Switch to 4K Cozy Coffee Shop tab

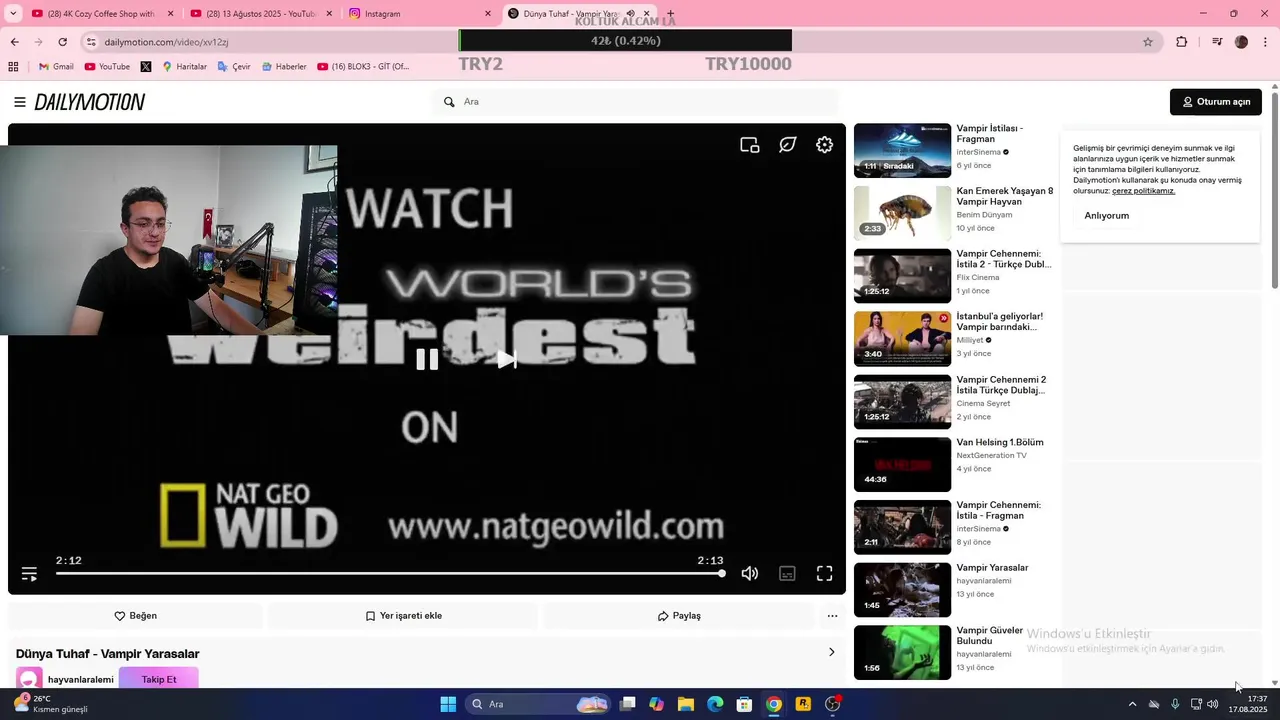click(100, 13)
